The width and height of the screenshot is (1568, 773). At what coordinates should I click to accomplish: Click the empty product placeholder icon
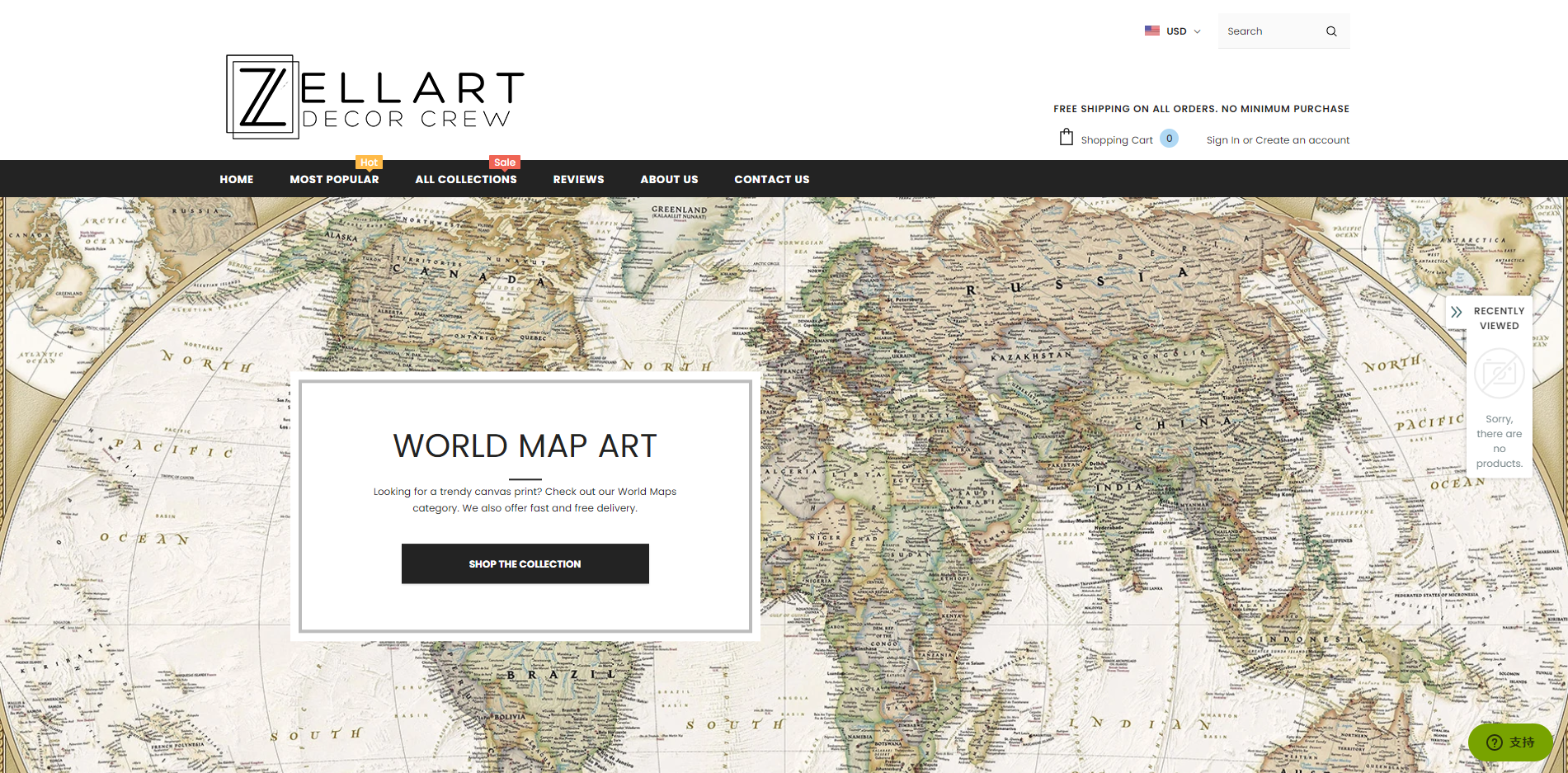[1499, 374]
